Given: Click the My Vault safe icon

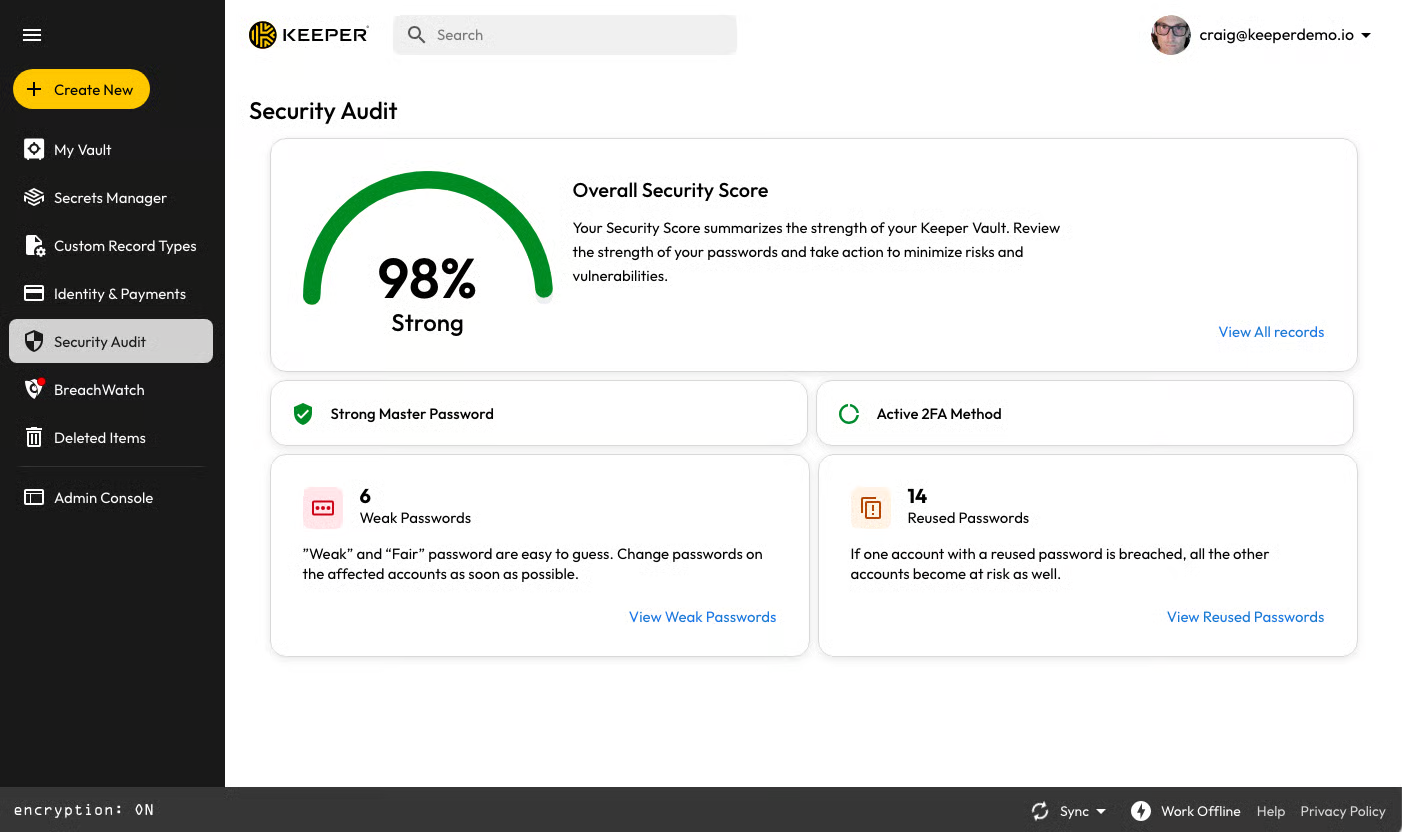Looking at the screenshot, I should [x=34, y=150].
